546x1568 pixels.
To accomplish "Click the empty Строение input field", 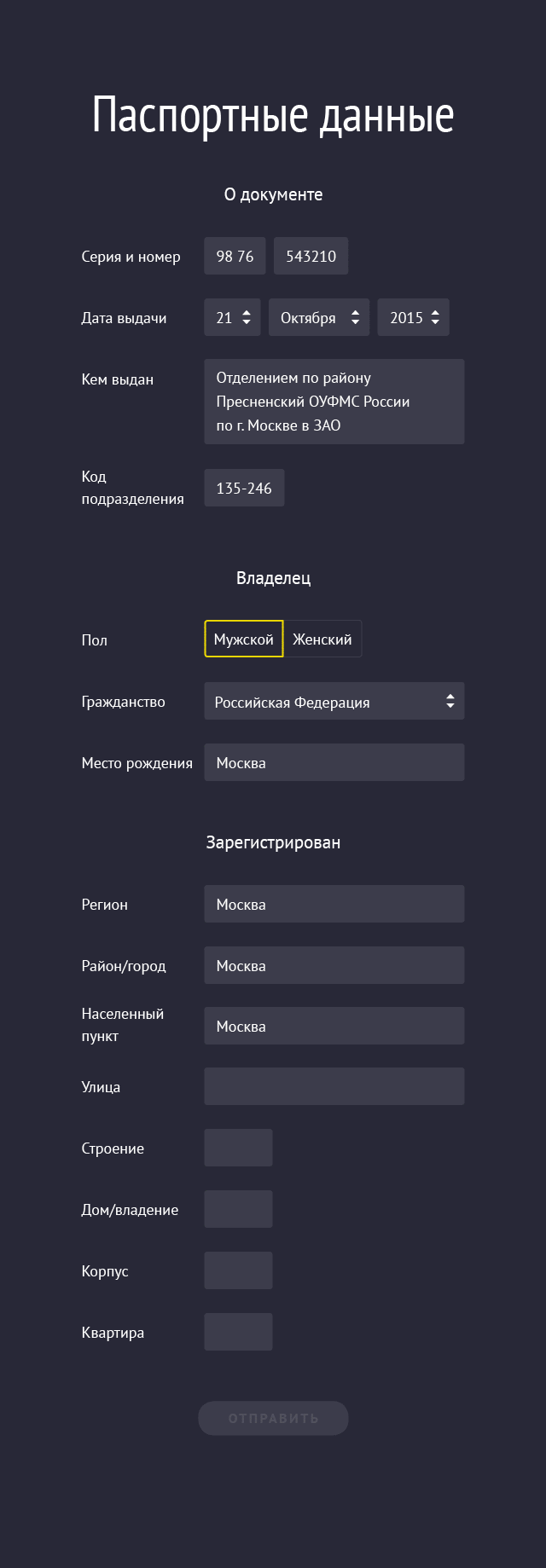I will pyautogui.click(x=238, y=1148).
